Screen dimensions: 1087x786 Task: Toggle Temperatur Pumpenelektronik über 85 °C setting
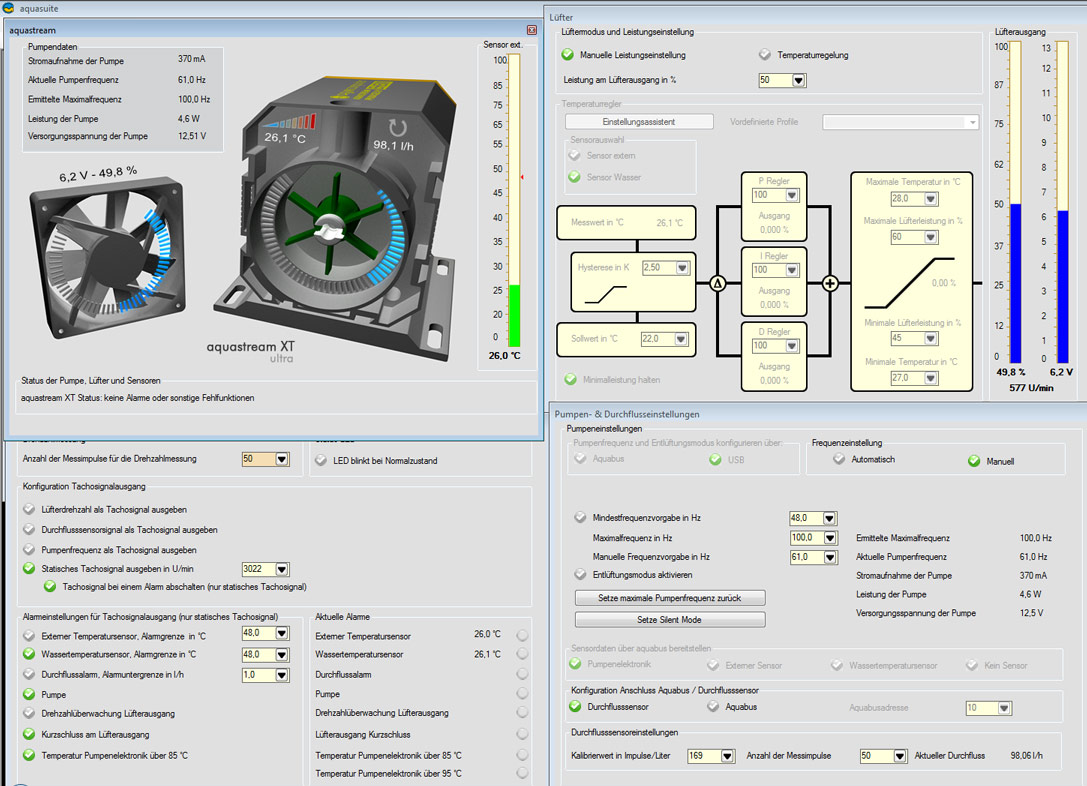28,755
